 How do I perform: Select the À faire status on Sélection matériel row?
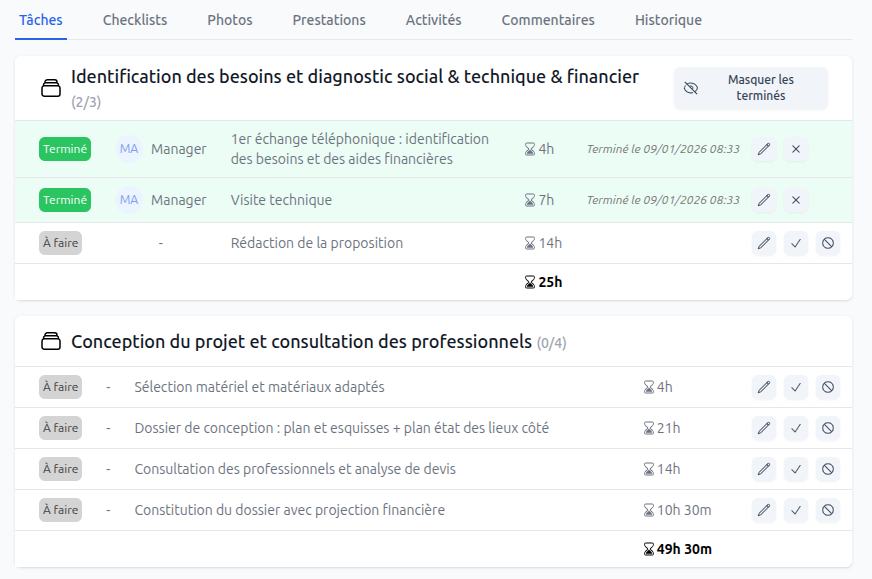pyautogui.click(x=59, y=386)
